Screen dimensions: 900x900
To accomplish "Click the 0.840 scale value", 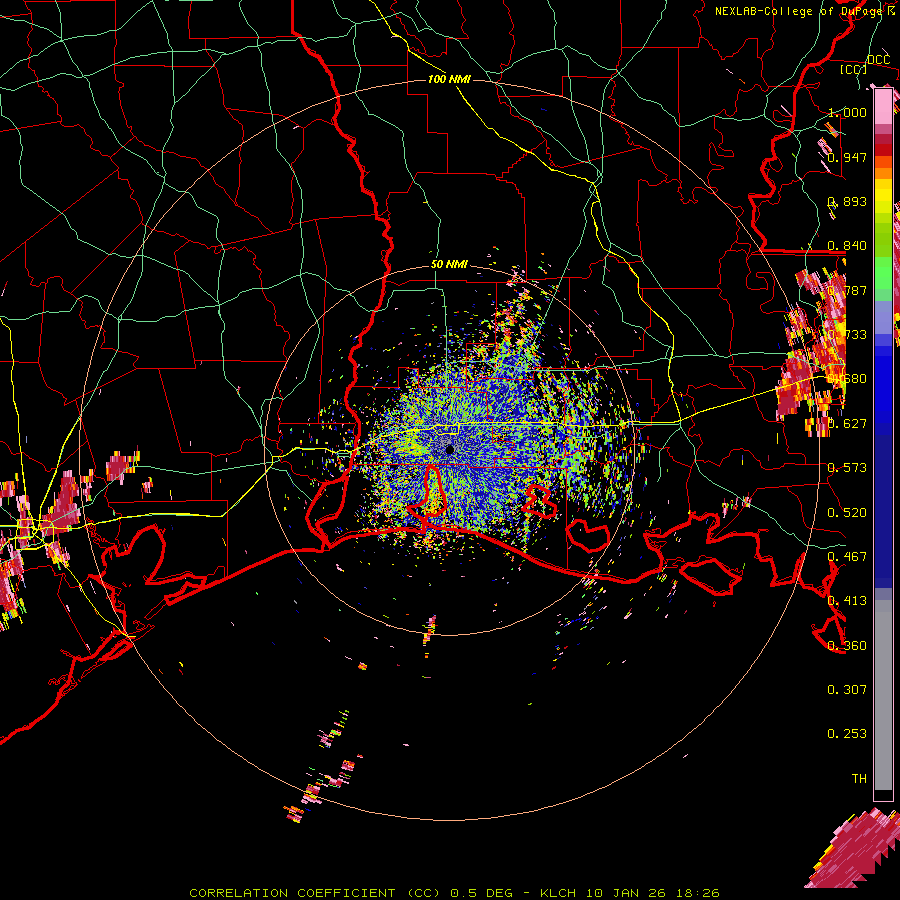I will 847,246.
